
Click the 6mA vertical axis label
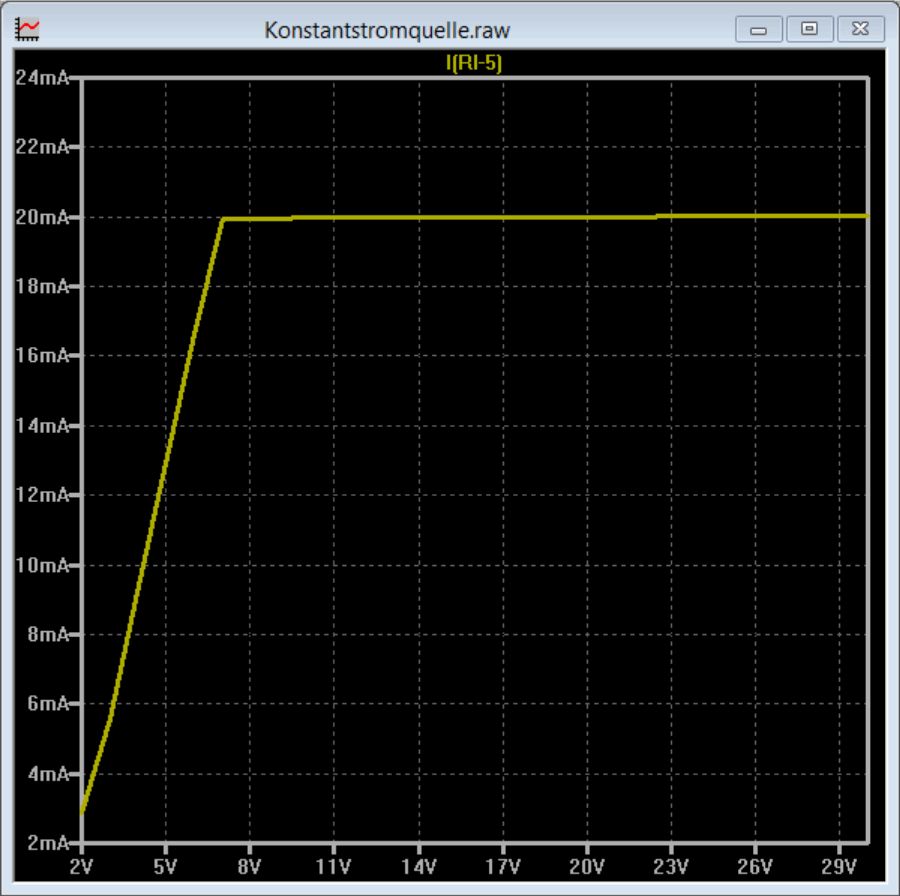[x=48, y=703]
